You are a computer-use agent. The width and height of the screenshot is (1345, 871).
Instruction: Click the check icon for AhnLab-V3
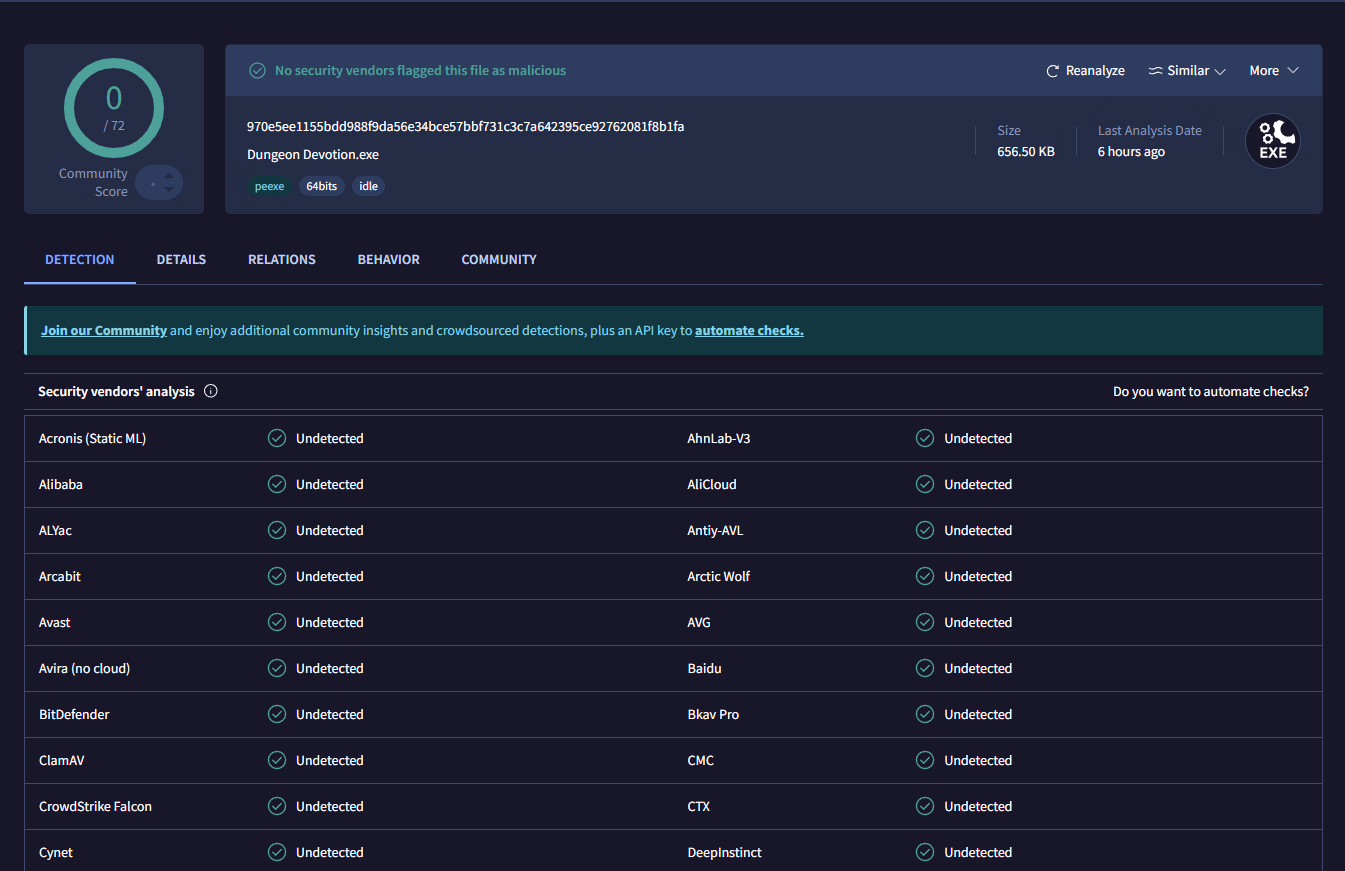[x=925, y=438]
